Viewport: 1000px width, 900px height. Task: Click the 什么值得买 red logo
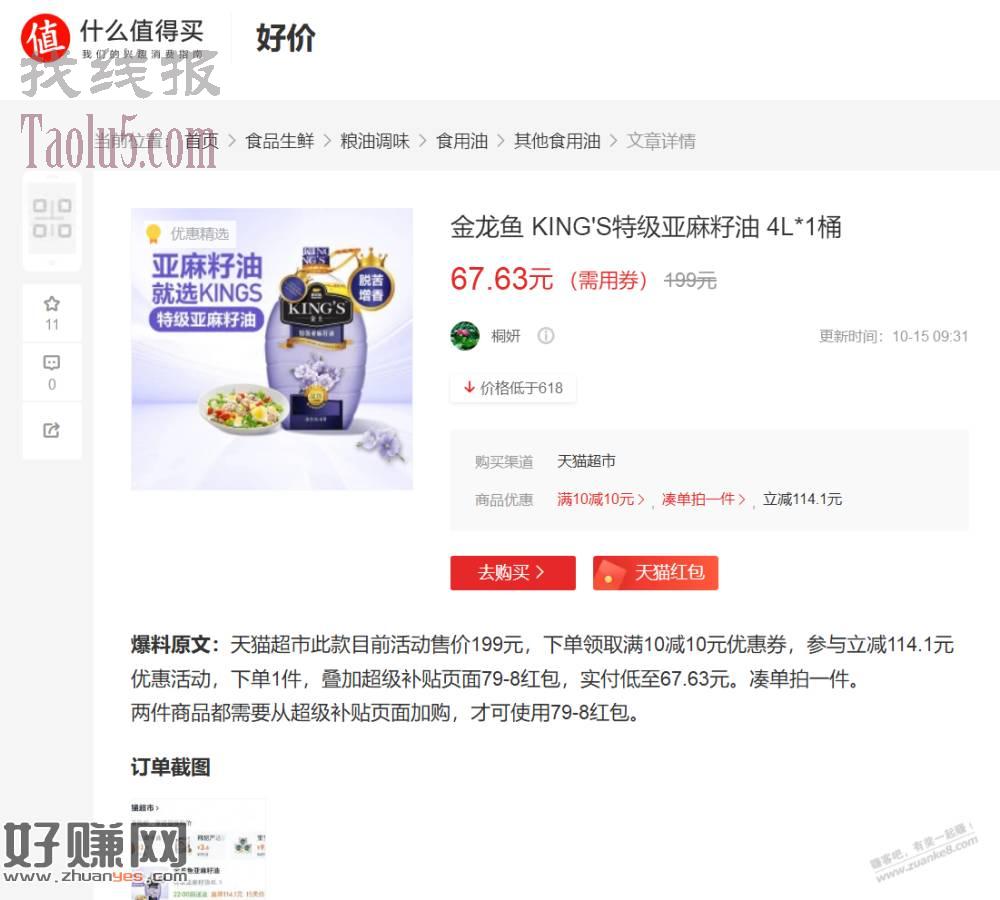pyautogui.click(x=45, y=38)
